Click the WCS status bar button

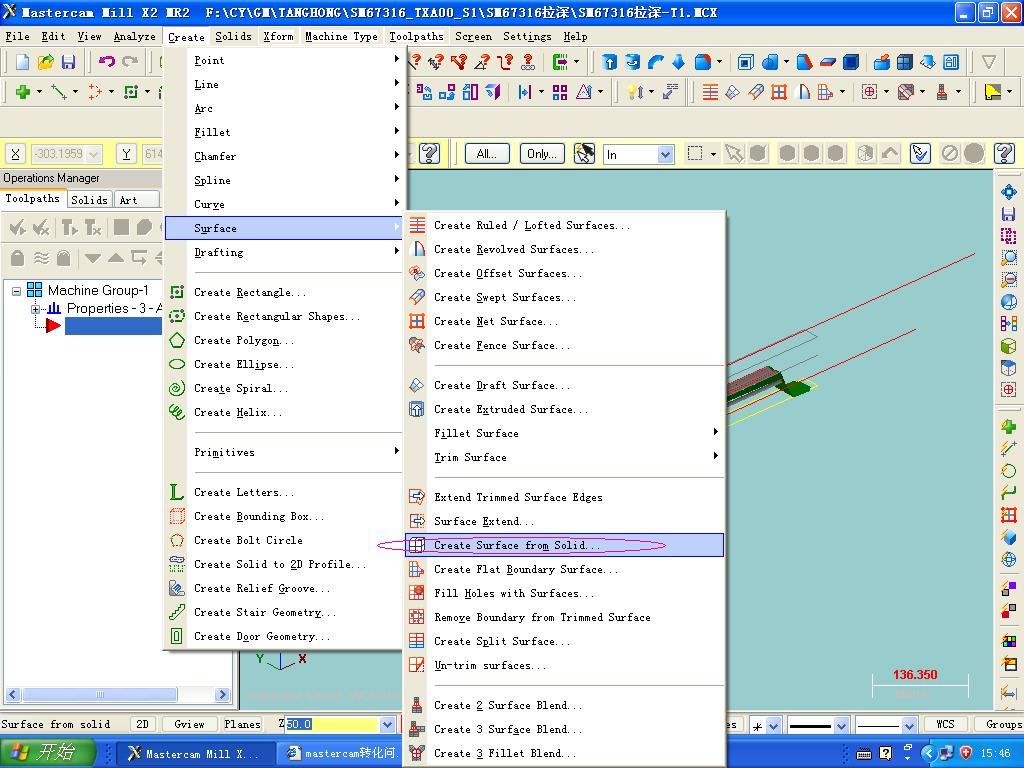(x=945, y=724)
